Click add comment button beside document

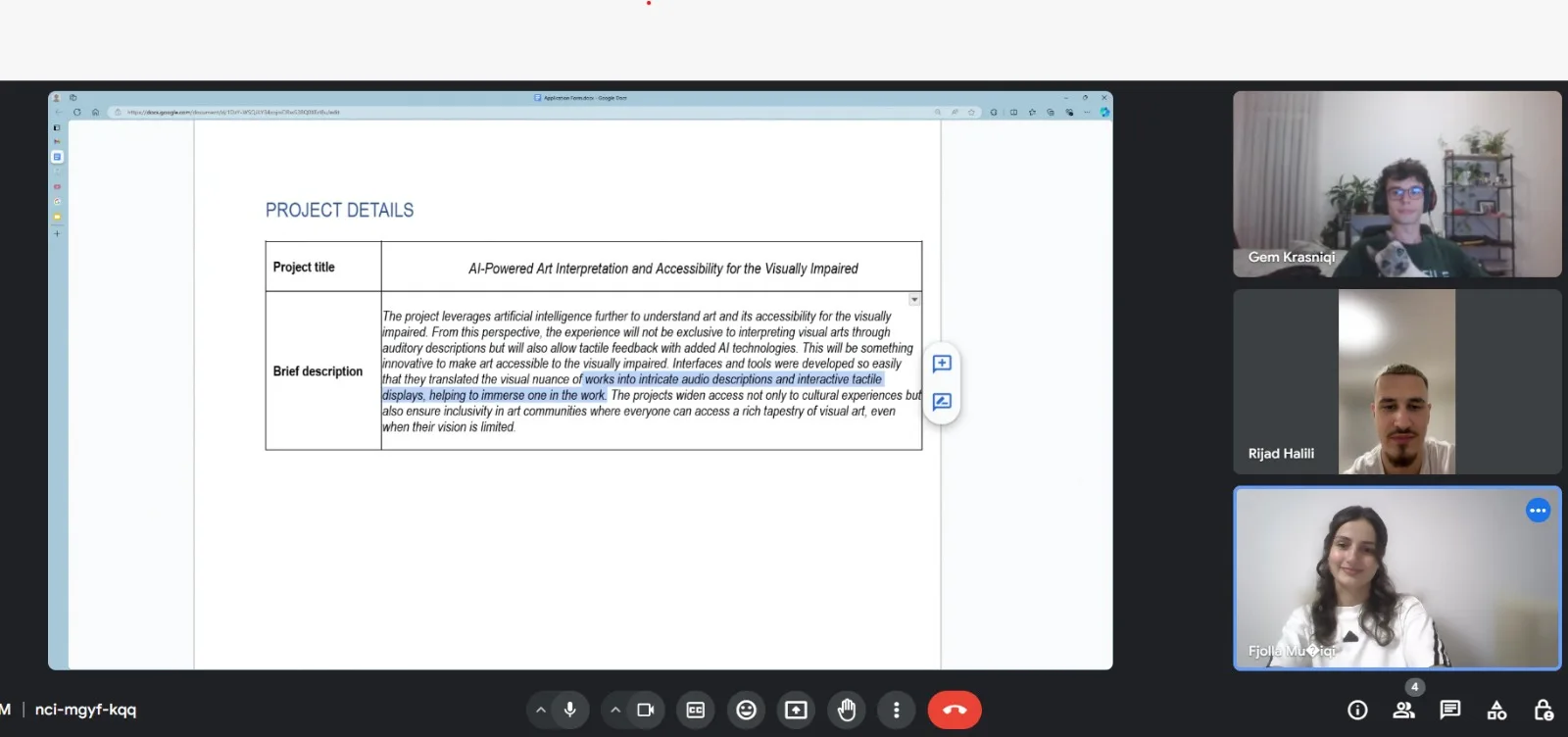[x=942, y=364]
